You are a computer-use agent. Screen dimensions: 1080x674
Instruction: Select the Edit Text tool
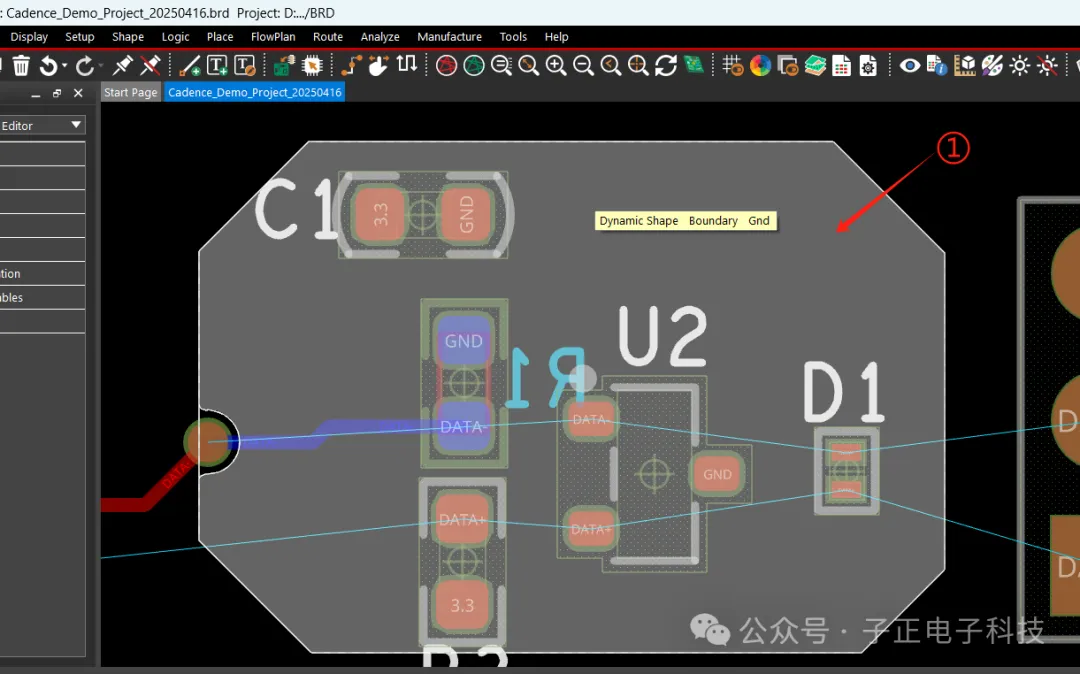tap(245, 65)
